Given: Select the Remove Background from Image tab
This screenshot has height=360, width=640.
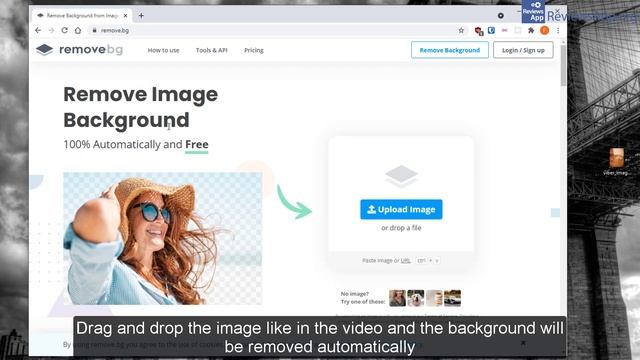Looking at the screenshot, I should [x=82, y=16].
